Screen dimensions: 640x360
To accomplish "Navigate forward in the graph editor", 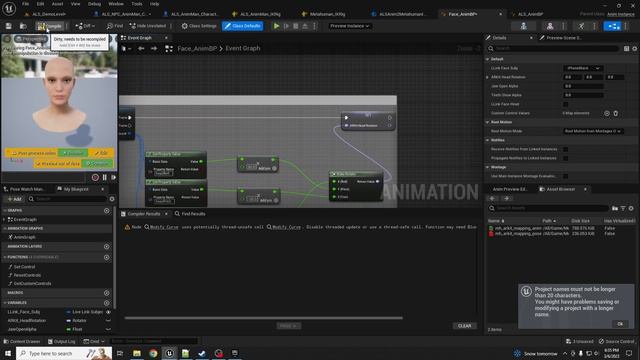I will tap(154, 49).
